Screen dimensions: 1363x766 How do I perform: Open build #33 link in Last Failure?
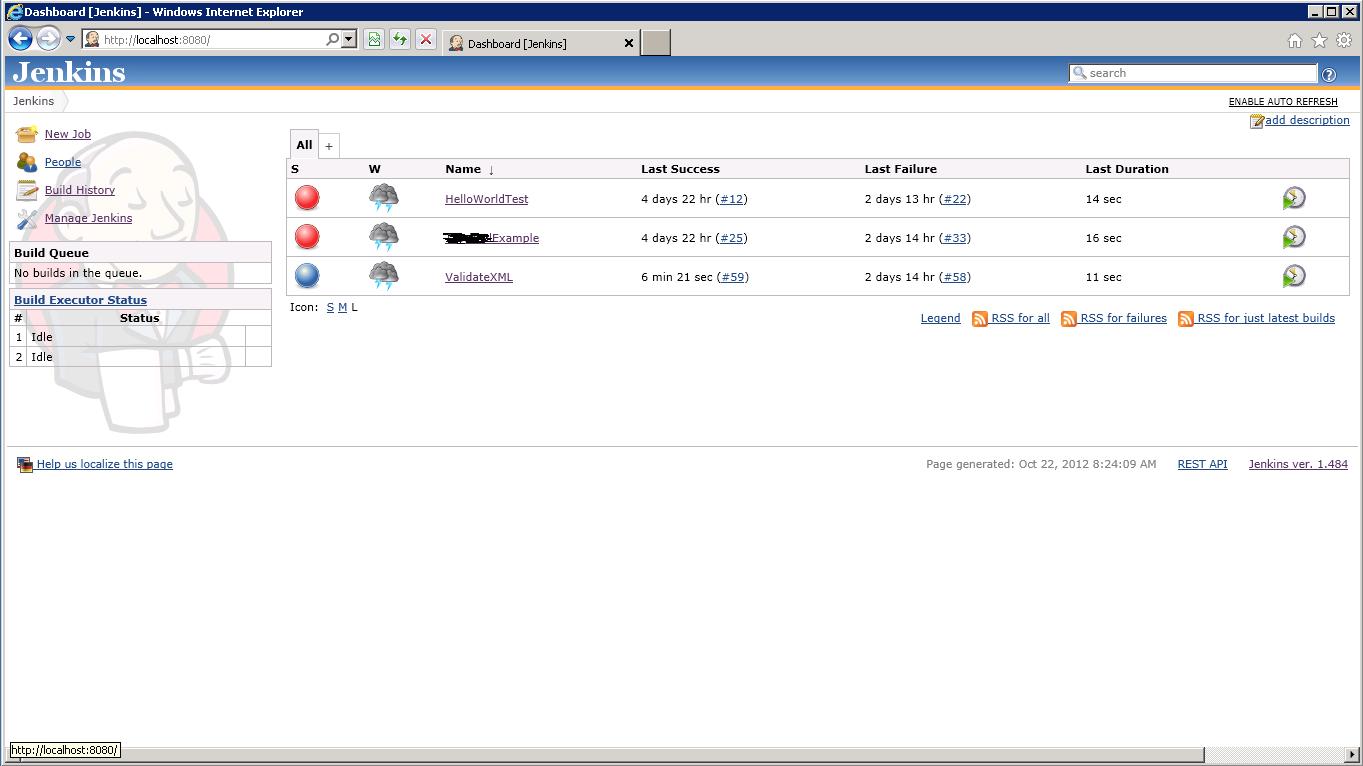tap(955, 238)
